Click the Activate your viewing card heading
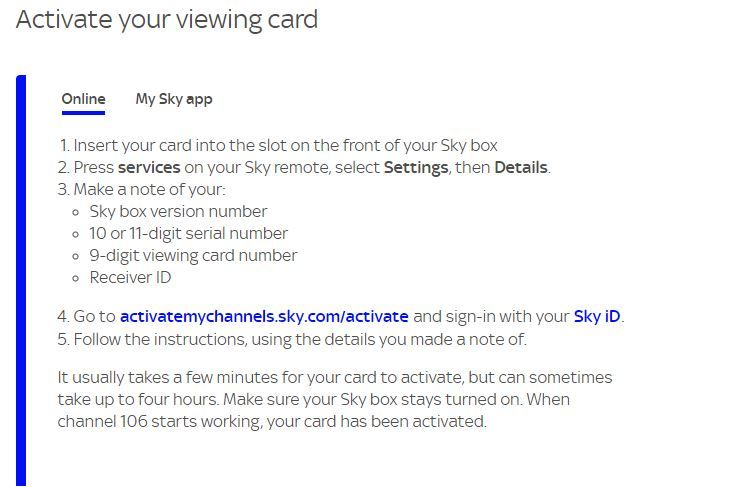 click(167, 19)
